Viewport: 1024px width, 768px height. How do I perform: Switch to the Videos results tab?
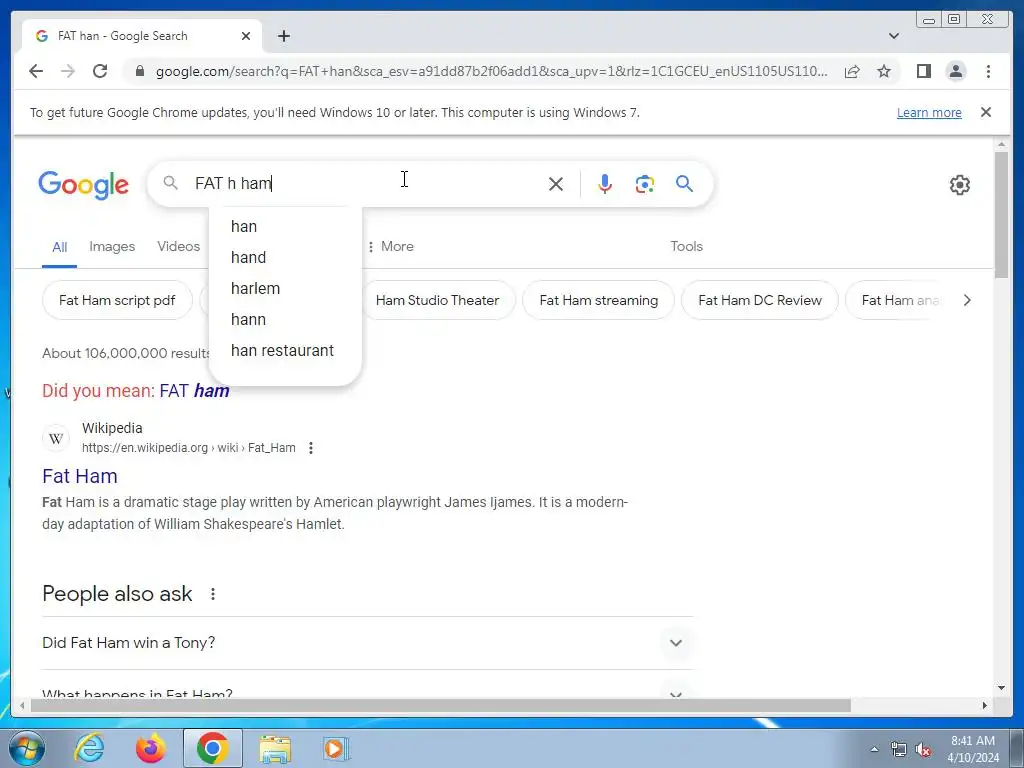(x=178, y=246)
